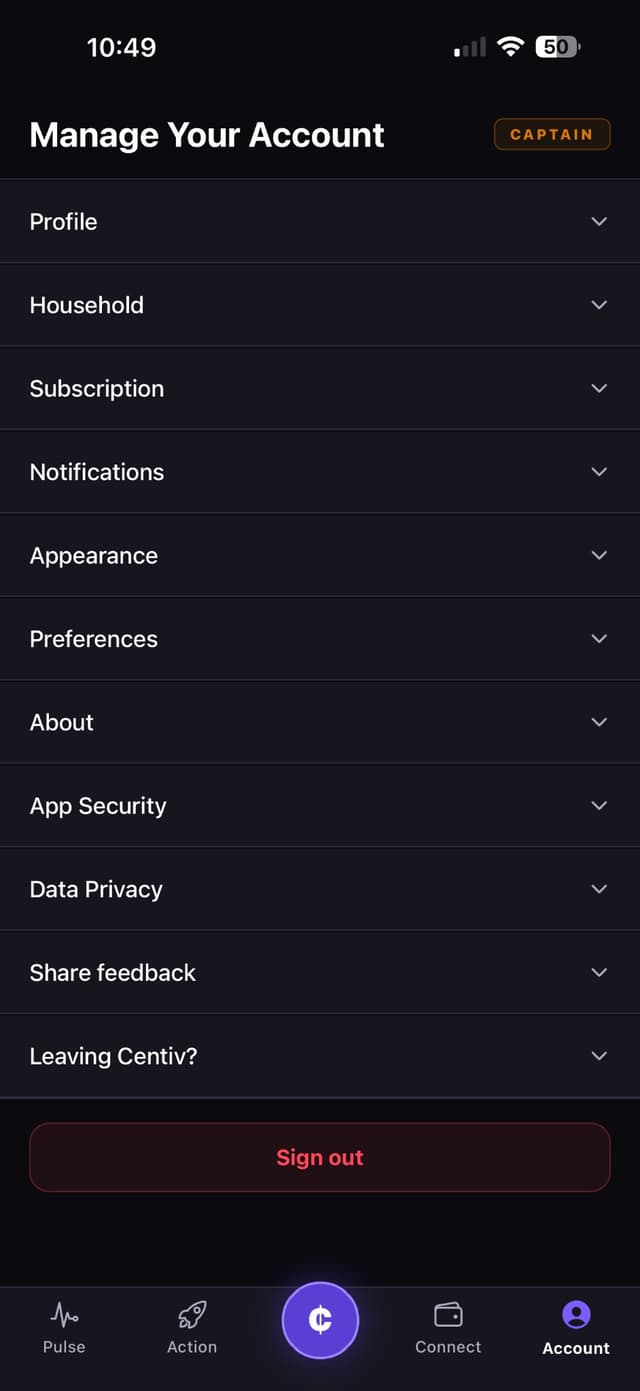Open Connect via the wallet icon

pos(447,1314)
